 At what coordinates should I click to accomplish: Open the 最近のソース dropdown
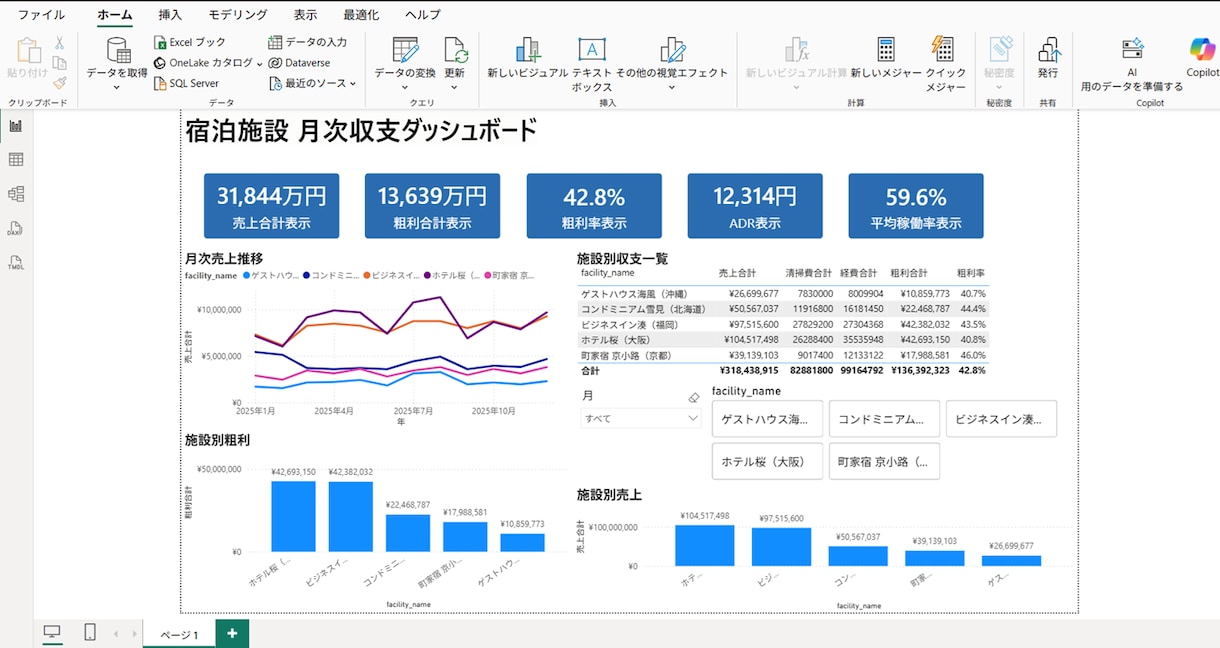pos(353,83)
